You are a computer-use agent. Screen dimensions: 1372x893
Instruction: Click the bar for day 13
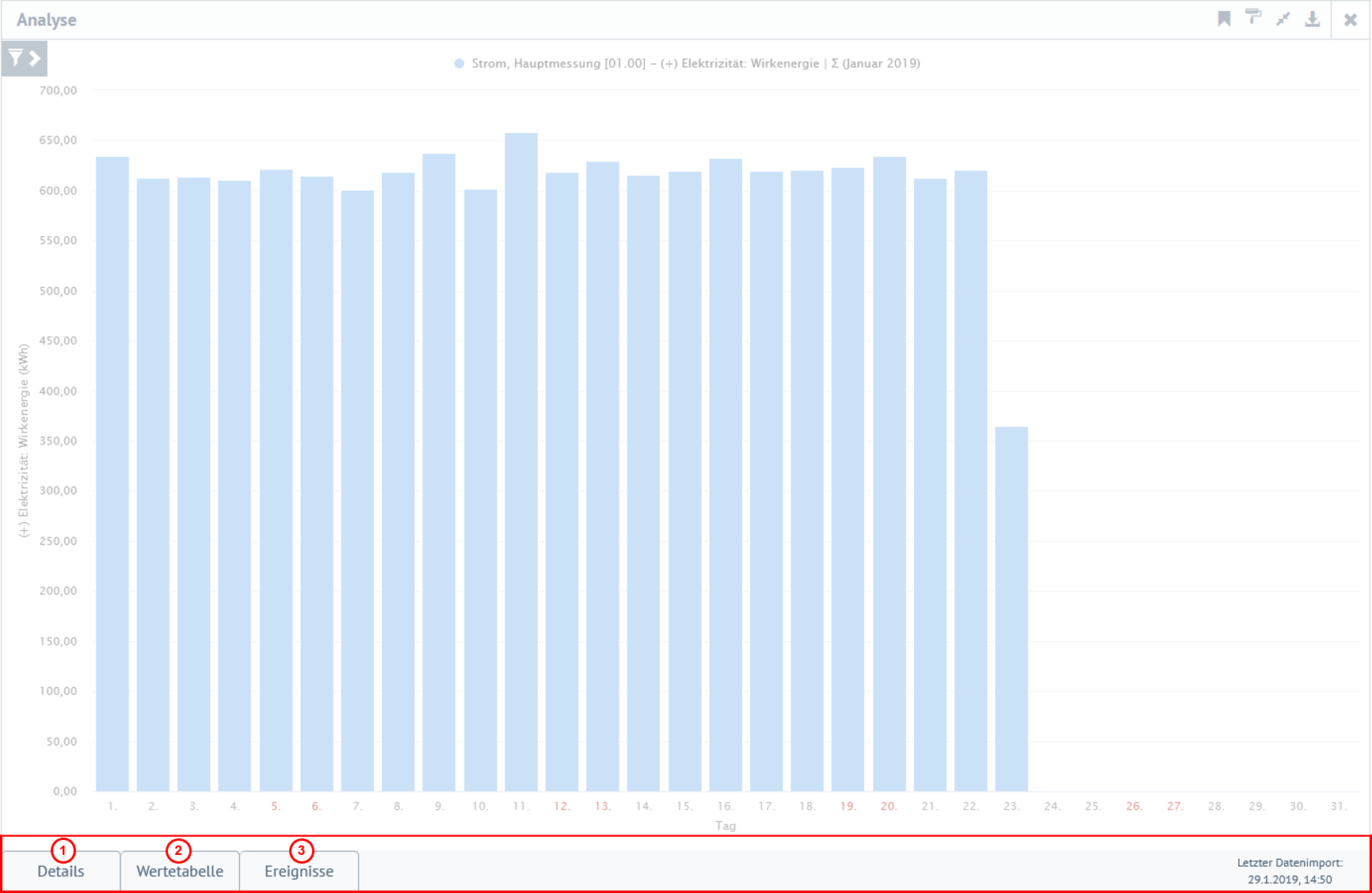click(603, 476)
